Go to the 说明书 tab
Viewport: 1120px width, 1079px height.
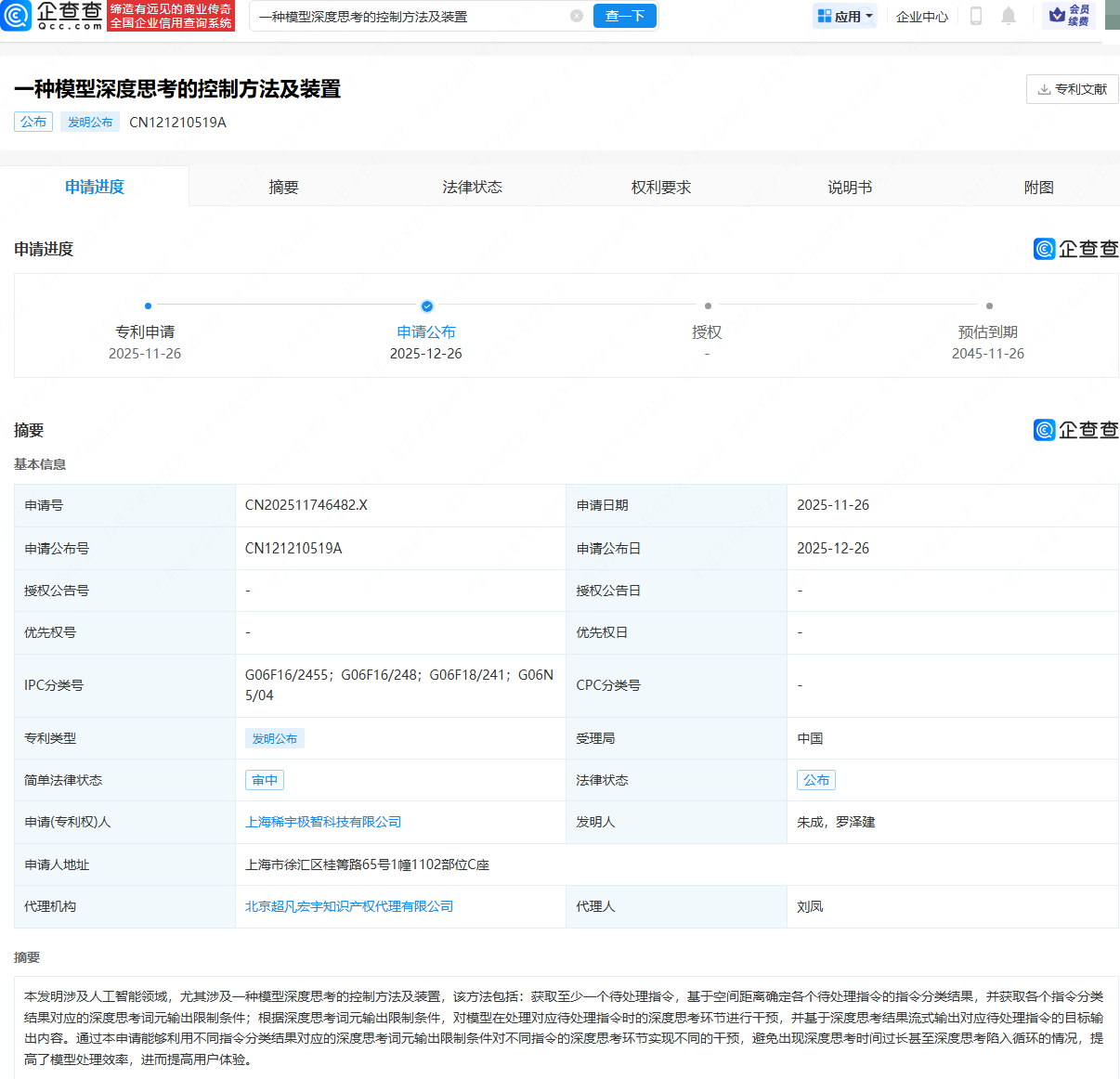850,187
